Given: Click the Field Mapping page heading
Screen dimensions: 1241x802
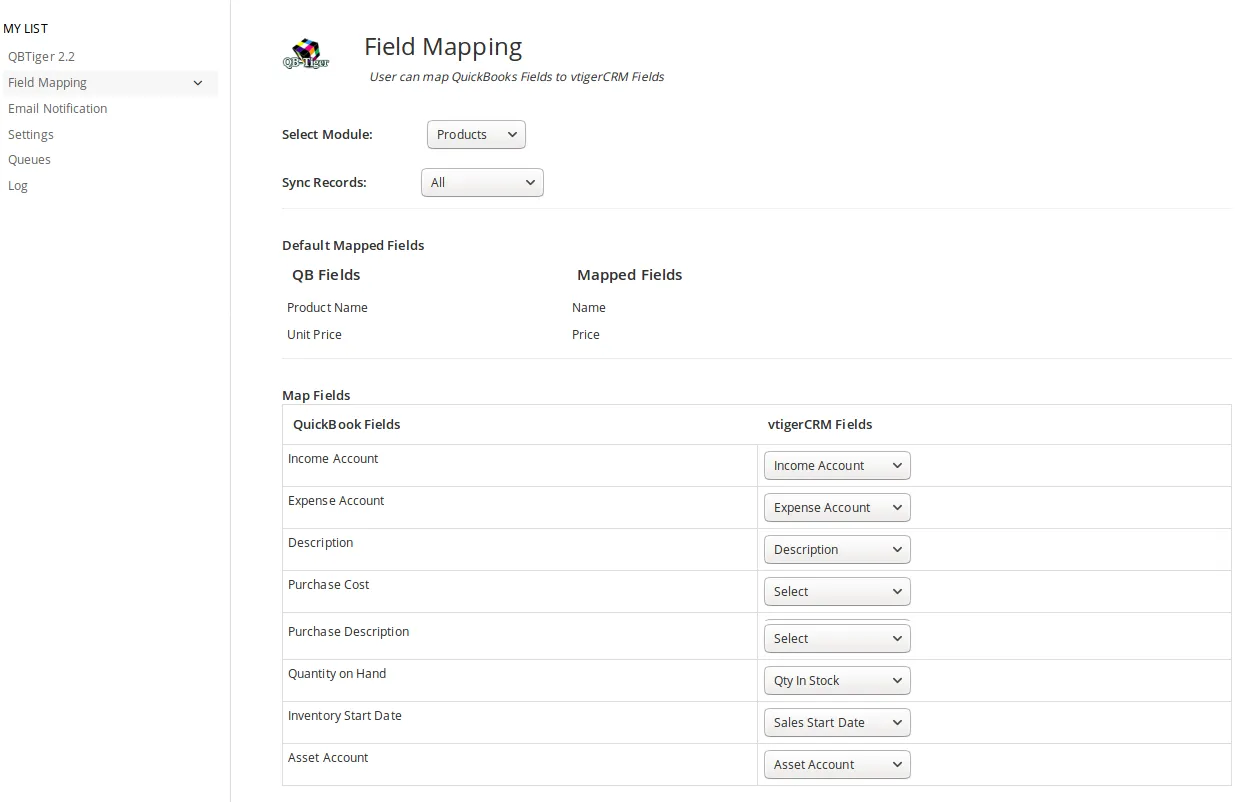Looking at the screenshot, I should pyautogui.click(x=443, y=47).
